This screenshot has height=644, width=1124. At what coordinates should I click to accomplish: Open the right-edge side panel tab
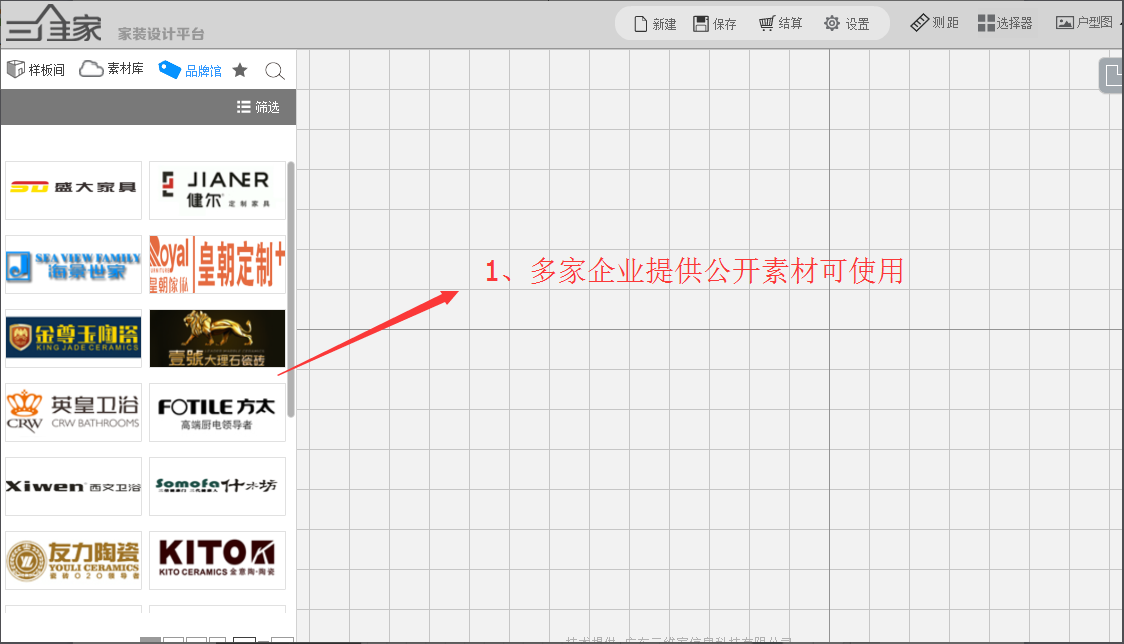[1112, 75]
